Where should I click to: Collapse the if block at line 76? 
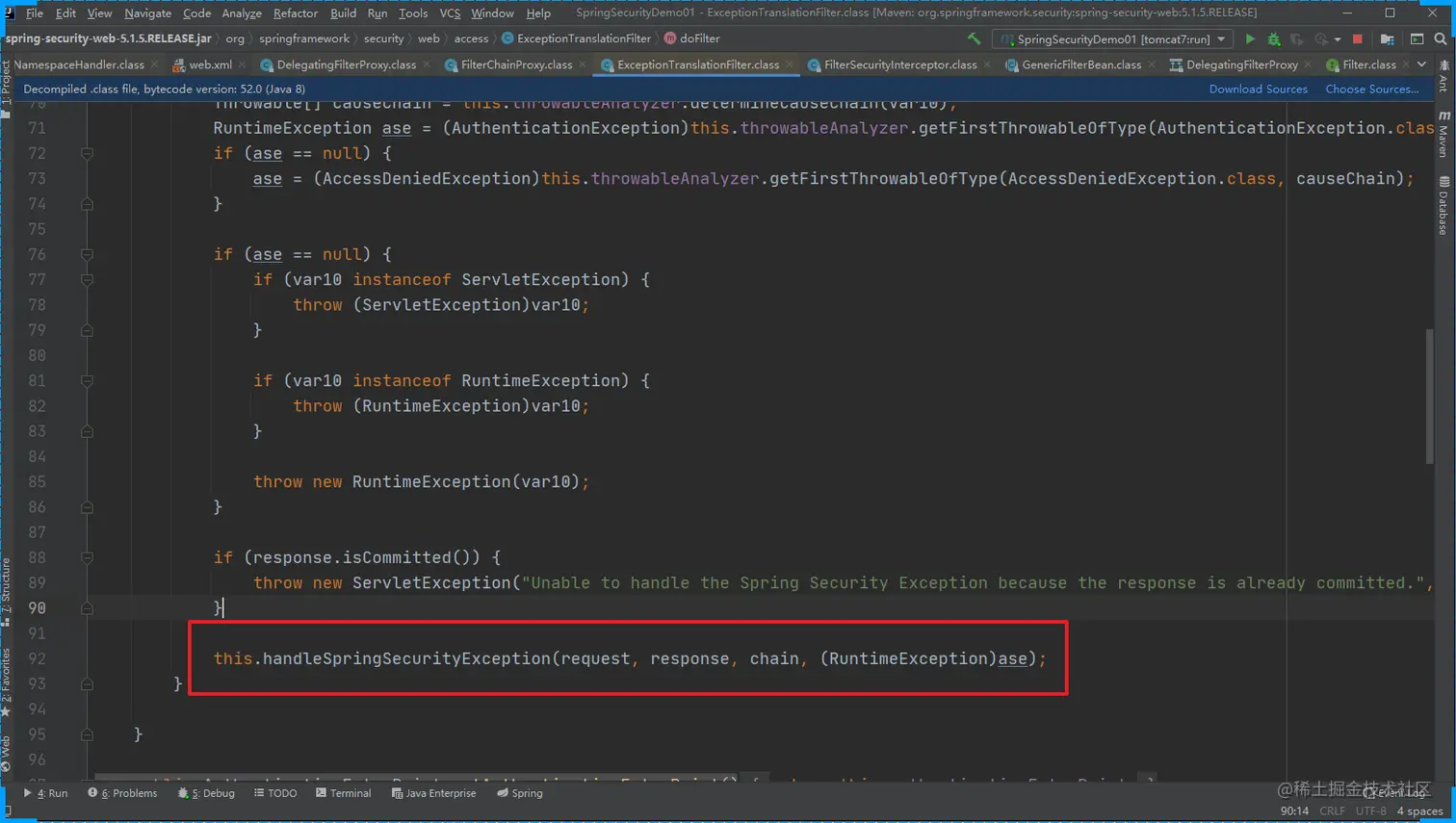pos(87,254)
